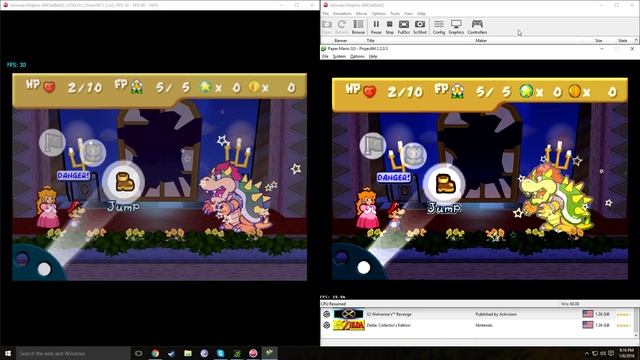Open Dolphin's Help menu
The height and width of the screenshot is (360, 640).
click(x=421, y=13)
